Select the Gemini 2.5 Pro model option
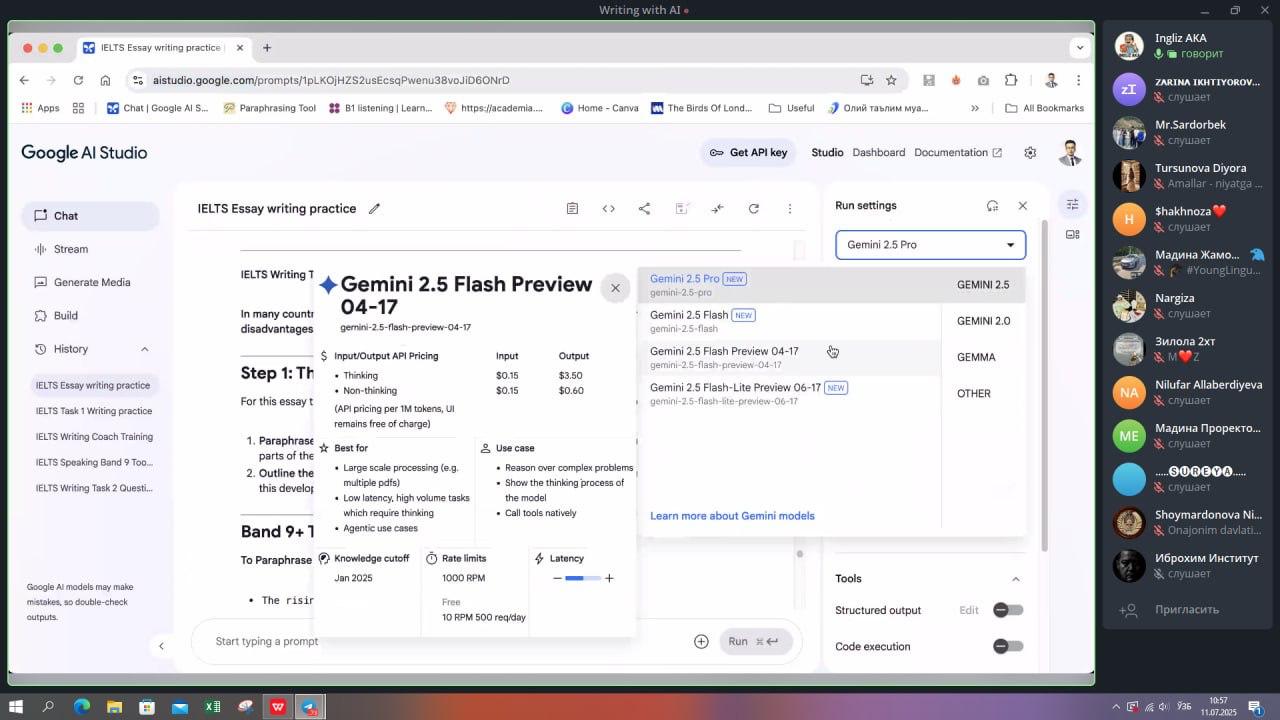Screen dimensions: 1280x720 (x=790, y=285)
